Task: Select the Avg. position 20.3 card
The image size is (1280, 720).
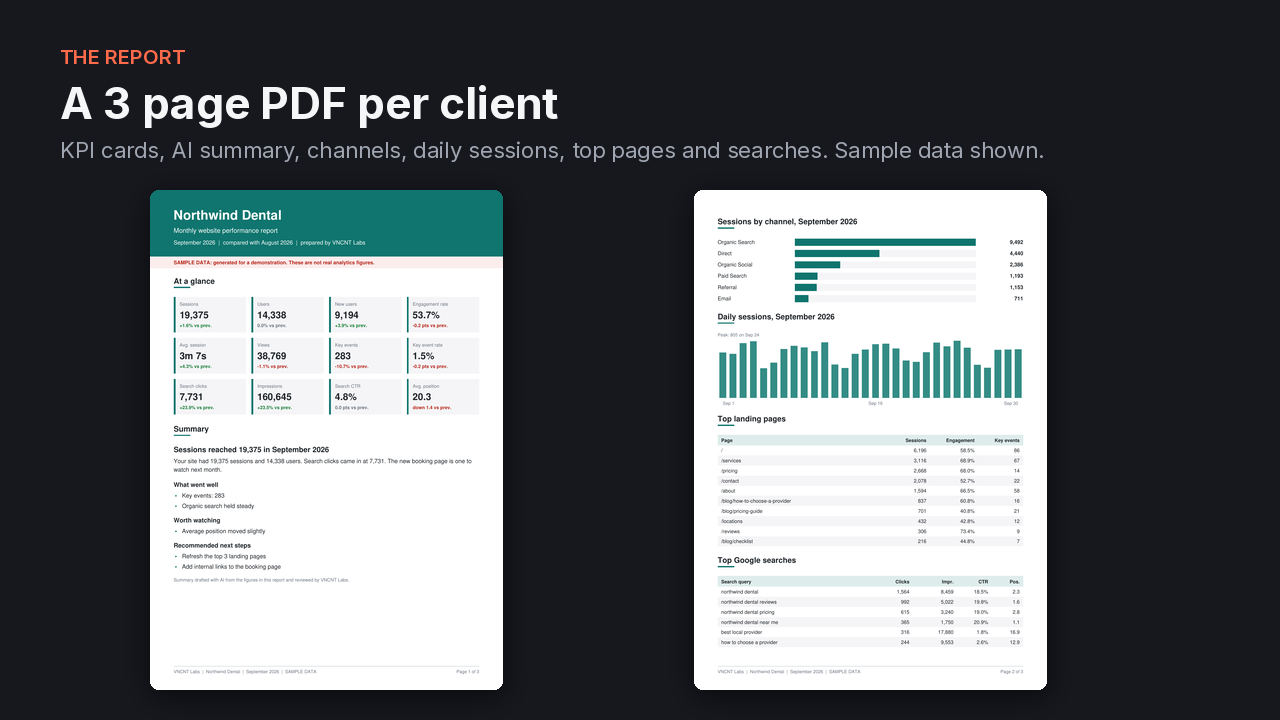Action: coord(443,396)
